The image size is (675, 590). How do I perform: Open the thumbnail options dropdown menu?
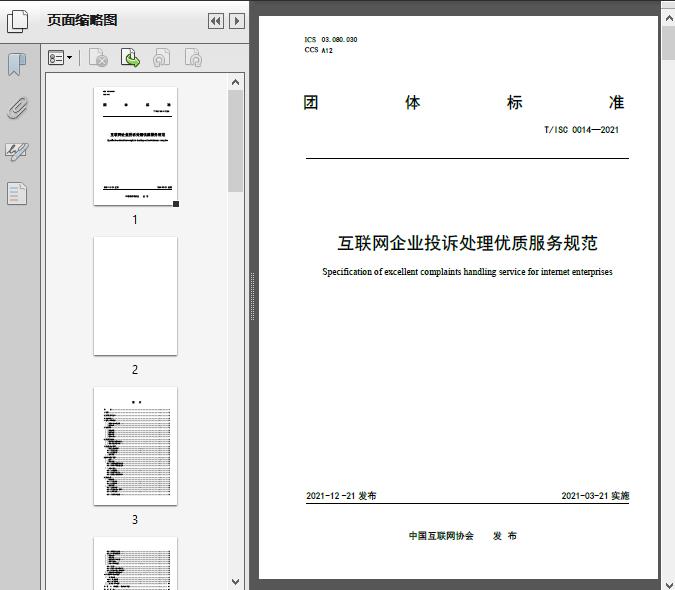pyautogui.click(x=60, y=59)
